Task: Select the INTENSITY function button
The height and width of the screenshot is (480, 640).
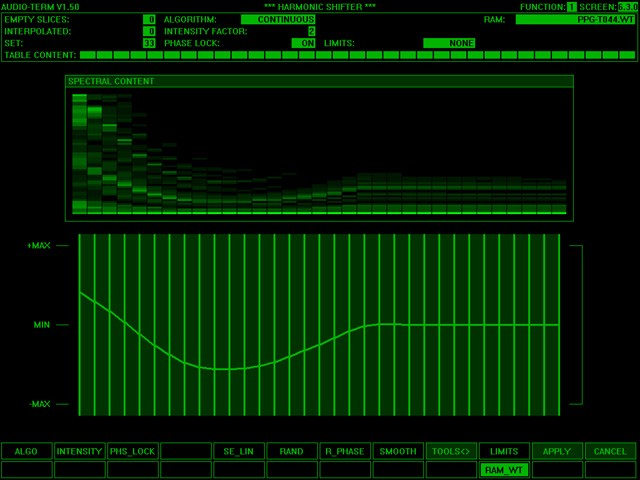Action: [x=80, y=451]
